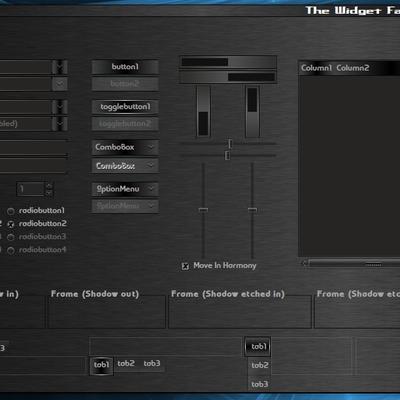Click the lower horizontal slider handle
Viewport: 400px width, 400px height.
click(227, 155)
